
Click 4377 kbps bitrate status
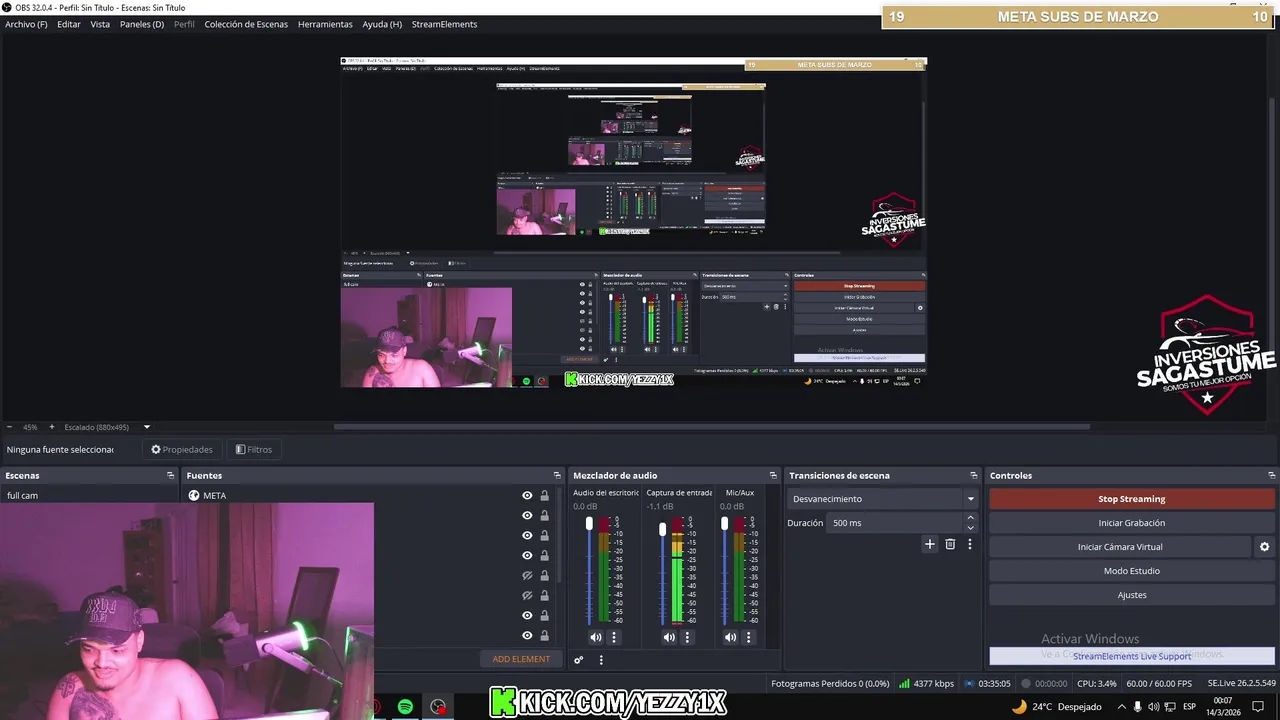pyautogui.click(x=927, y=684)
